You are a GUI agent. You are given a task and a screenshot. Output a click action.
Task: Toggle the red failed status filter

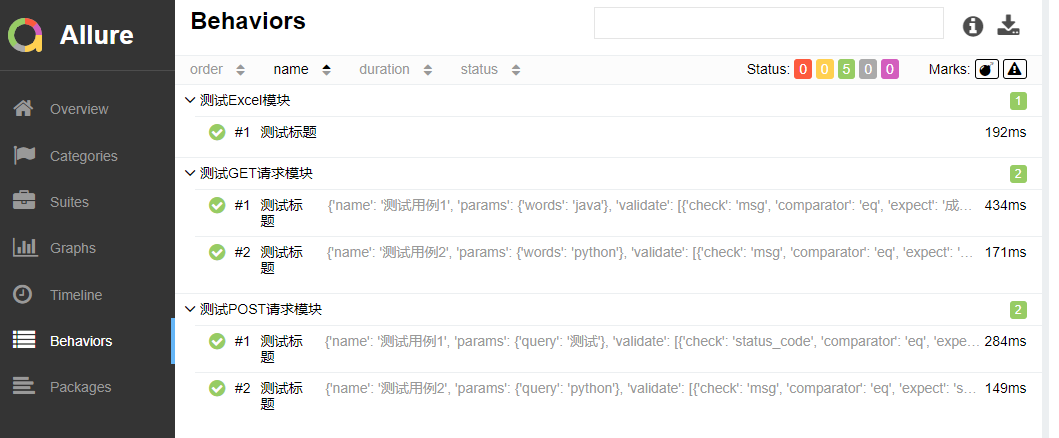click(x=802, y=69)
